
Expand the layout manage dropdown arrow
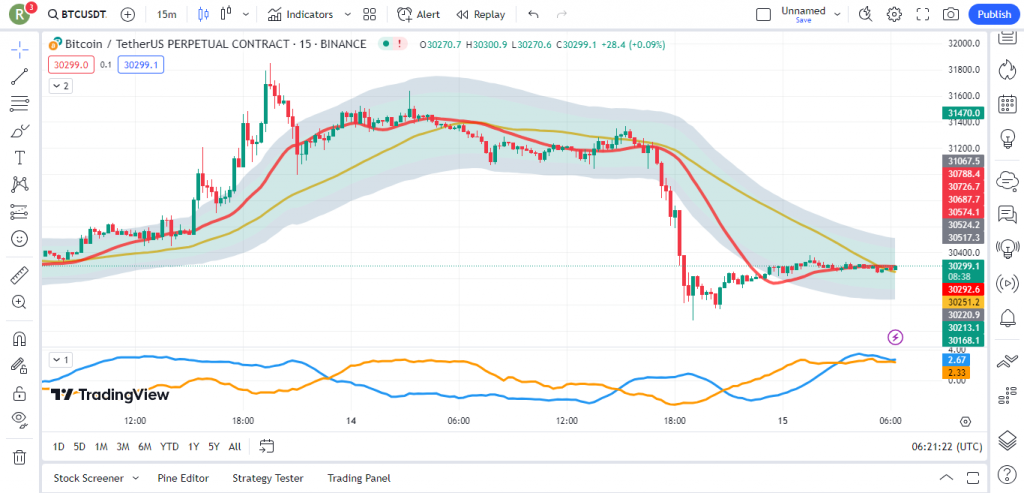click(838, 14)
